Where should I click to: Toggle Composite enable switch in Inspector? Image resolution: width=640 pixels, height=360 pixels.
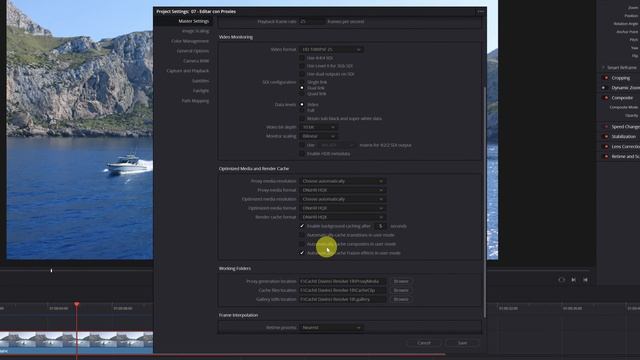[606, 98]
